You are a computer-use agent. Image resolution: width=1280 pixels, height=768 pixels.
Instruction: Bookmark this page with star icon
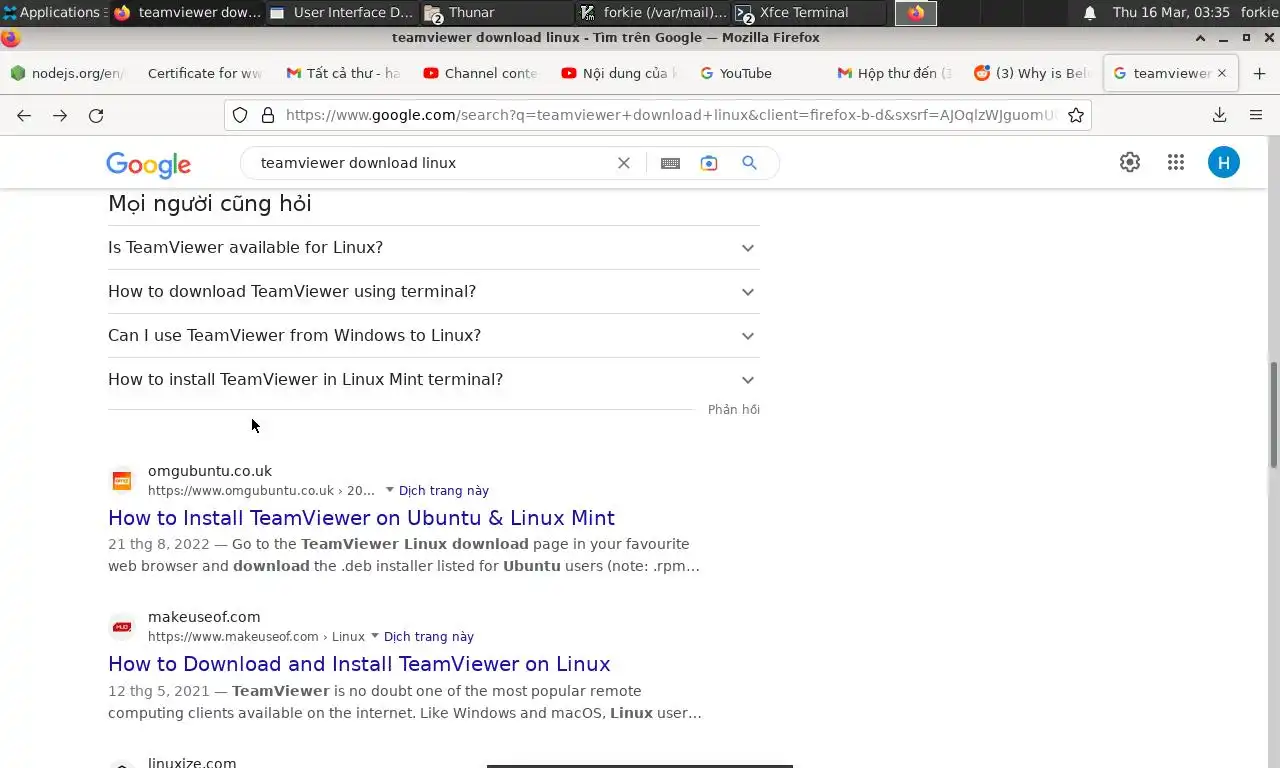pos(1076,115)
